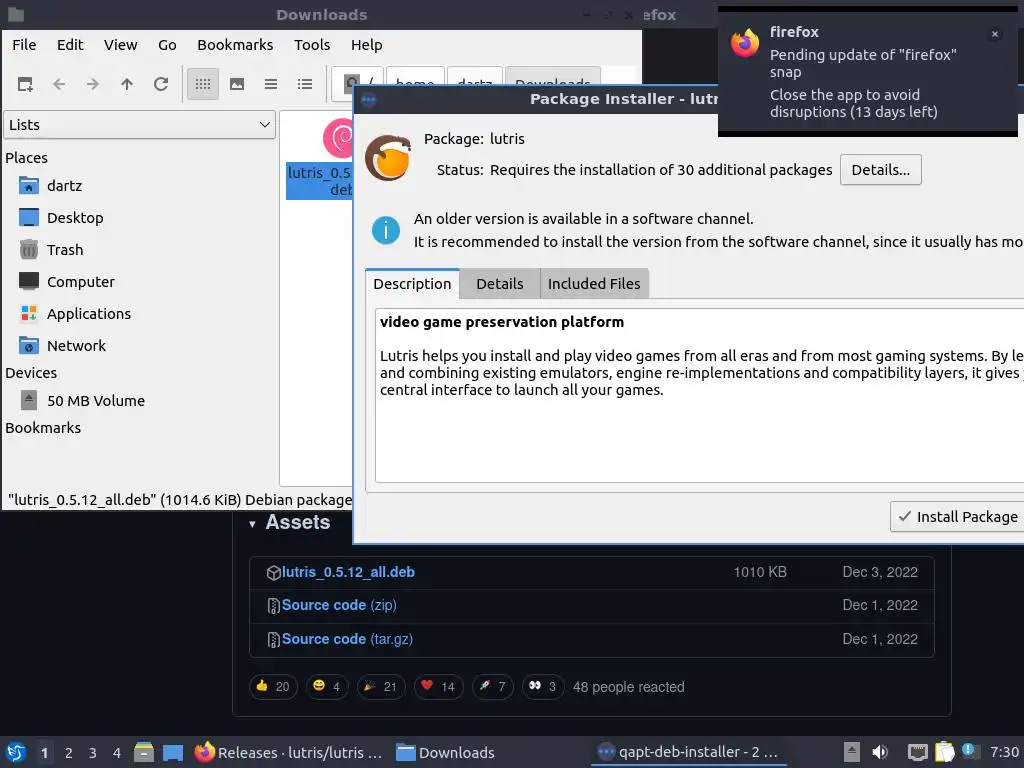This screenshot has width=1024, height=768.
Task: Select the lutris deb file in Downloads
Action: click(319, 159)
